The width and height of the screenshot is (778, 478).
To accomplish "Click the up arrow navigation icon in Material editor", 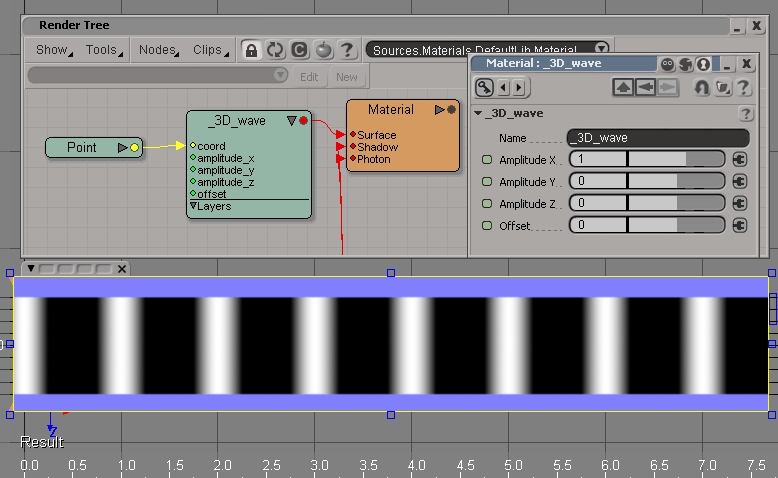I will coord(623,87).
